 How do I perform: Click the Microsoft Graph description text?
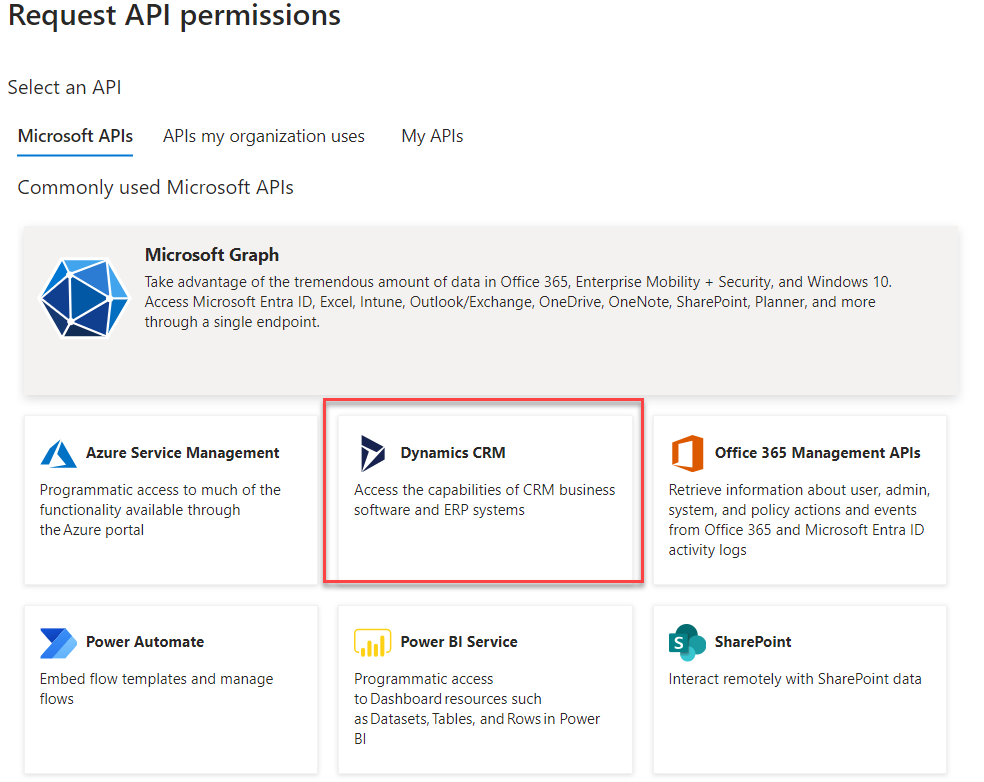click(x=518, y=302)
